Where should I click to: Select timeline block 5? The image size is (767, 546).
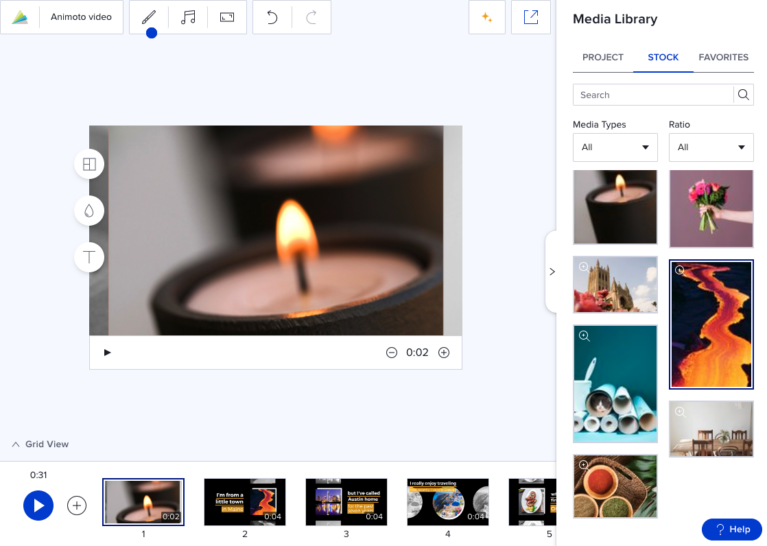(532, 502)
